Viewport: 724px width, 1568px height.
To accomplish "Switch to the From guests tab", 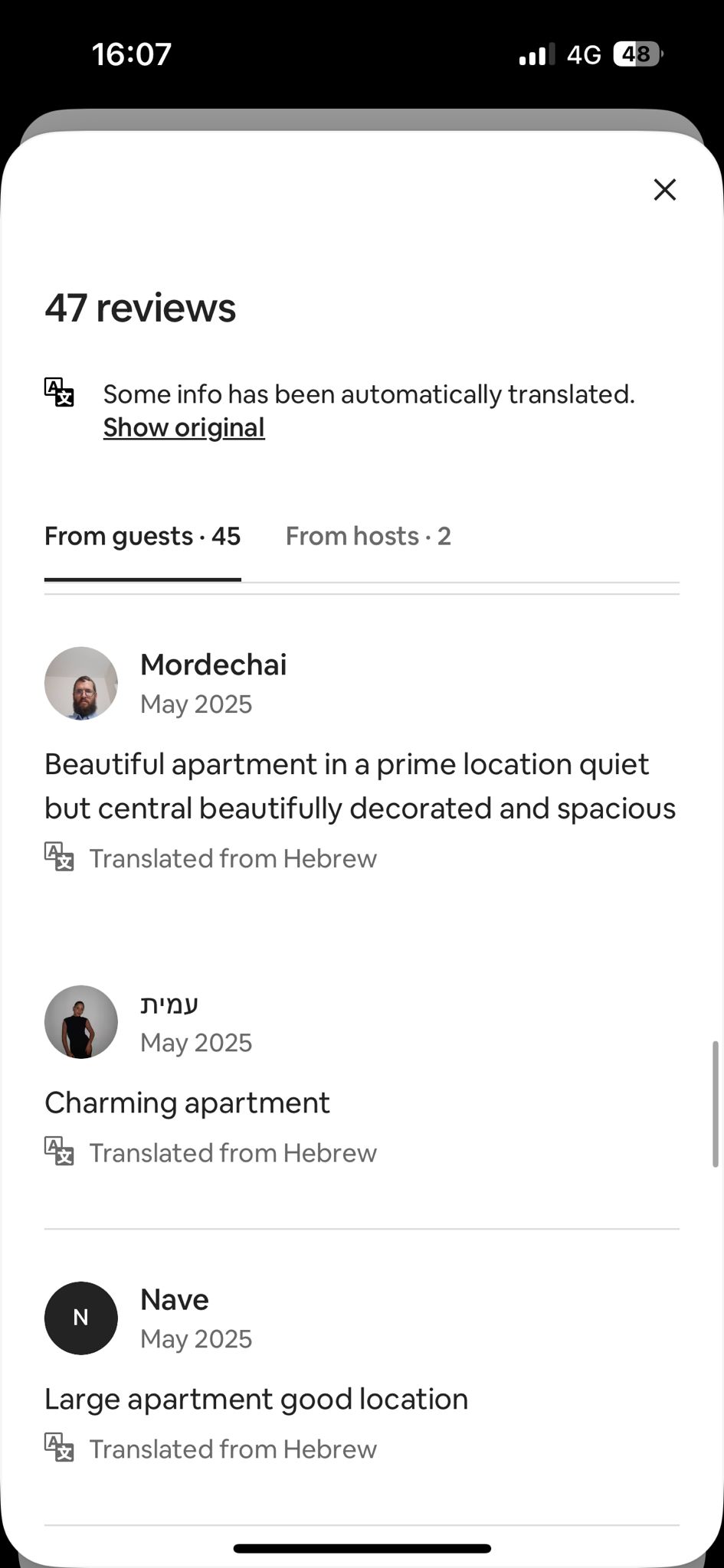I will pyautogui.click(x=143, y=537).
